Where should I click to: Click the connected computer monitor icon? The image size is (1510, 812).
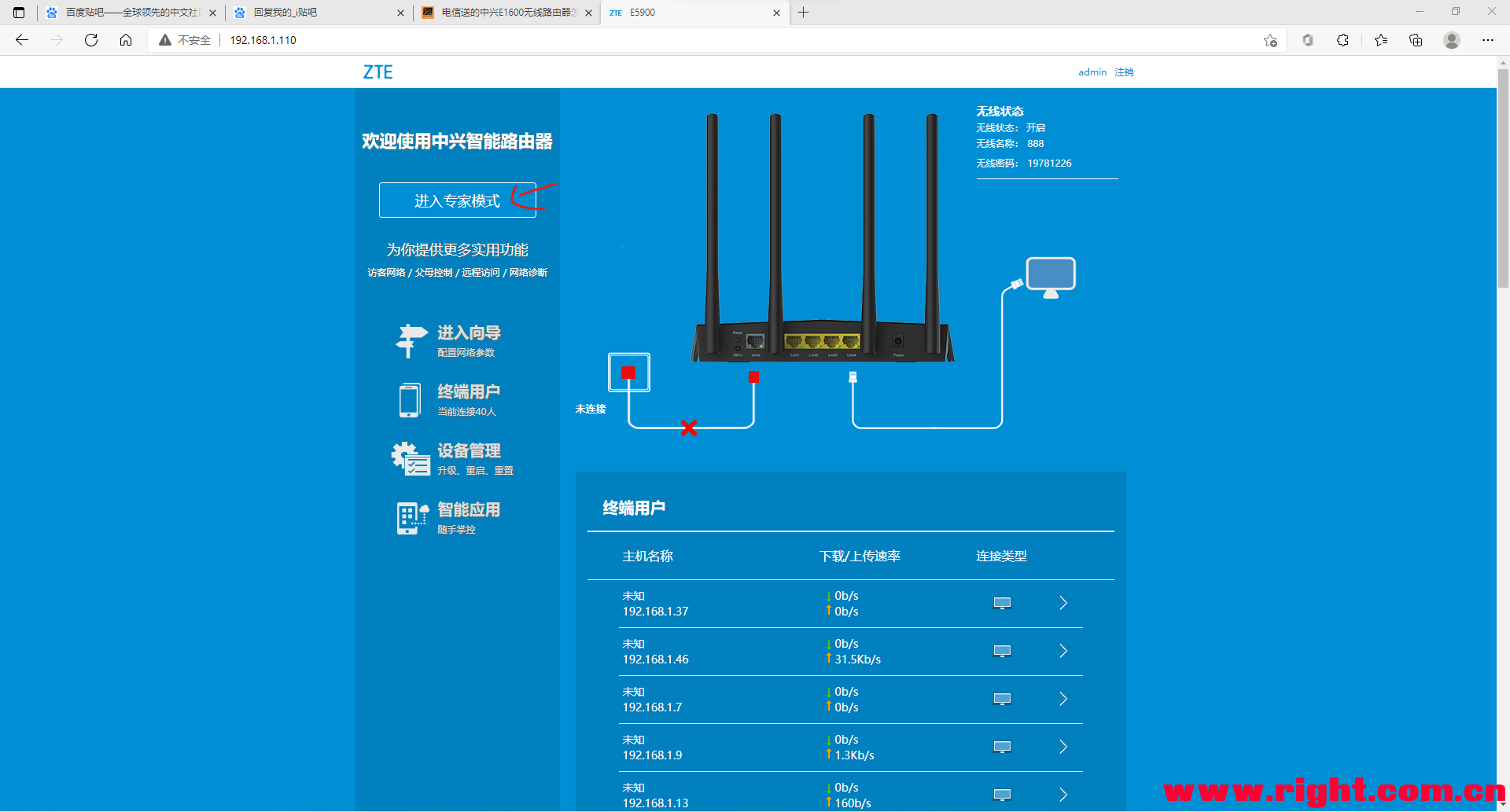1051,277
